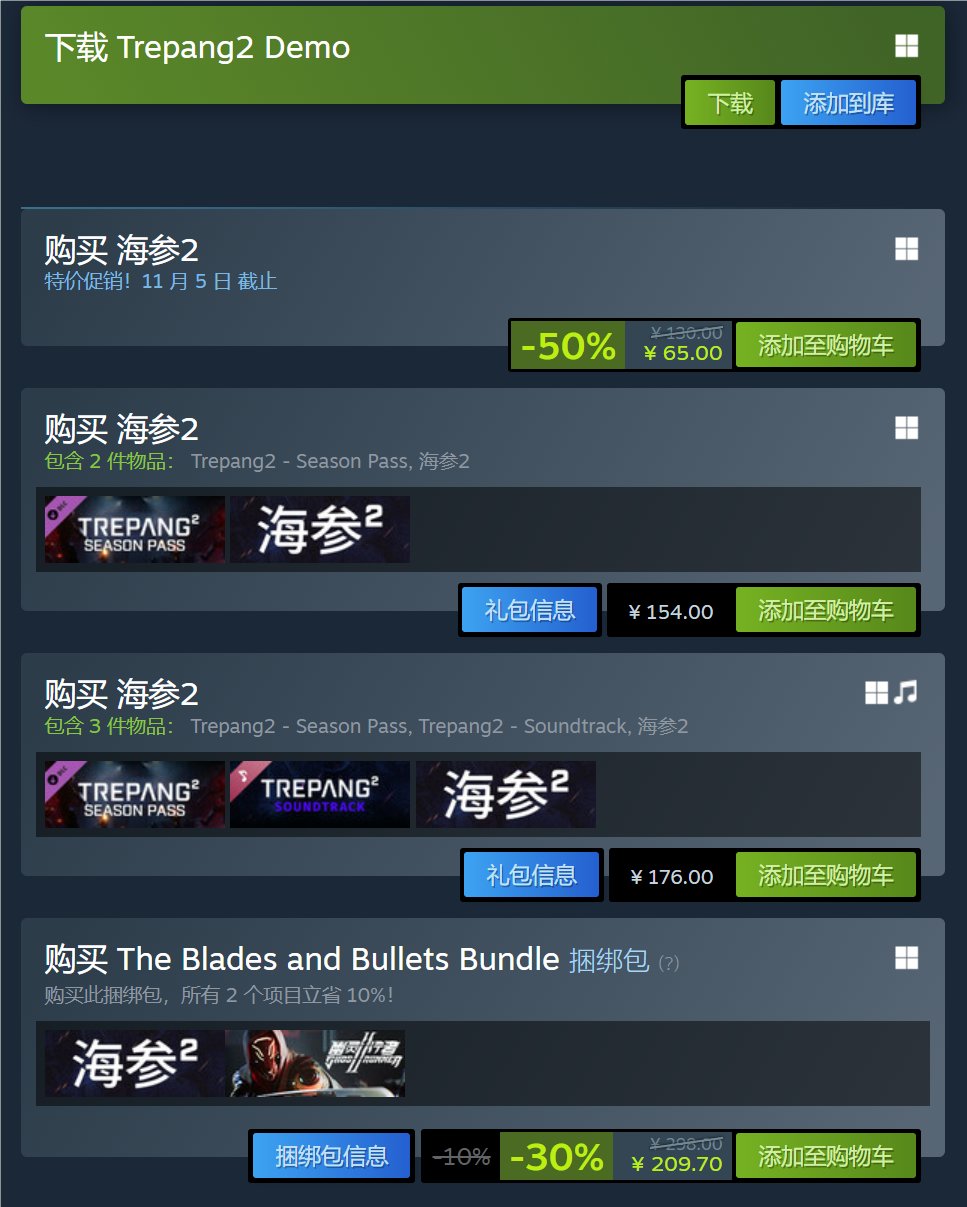Click 海参2 thumbnail in Blades and Bullets Bundle
This screenshot has height=1207, width=967.
(135, 1063)
